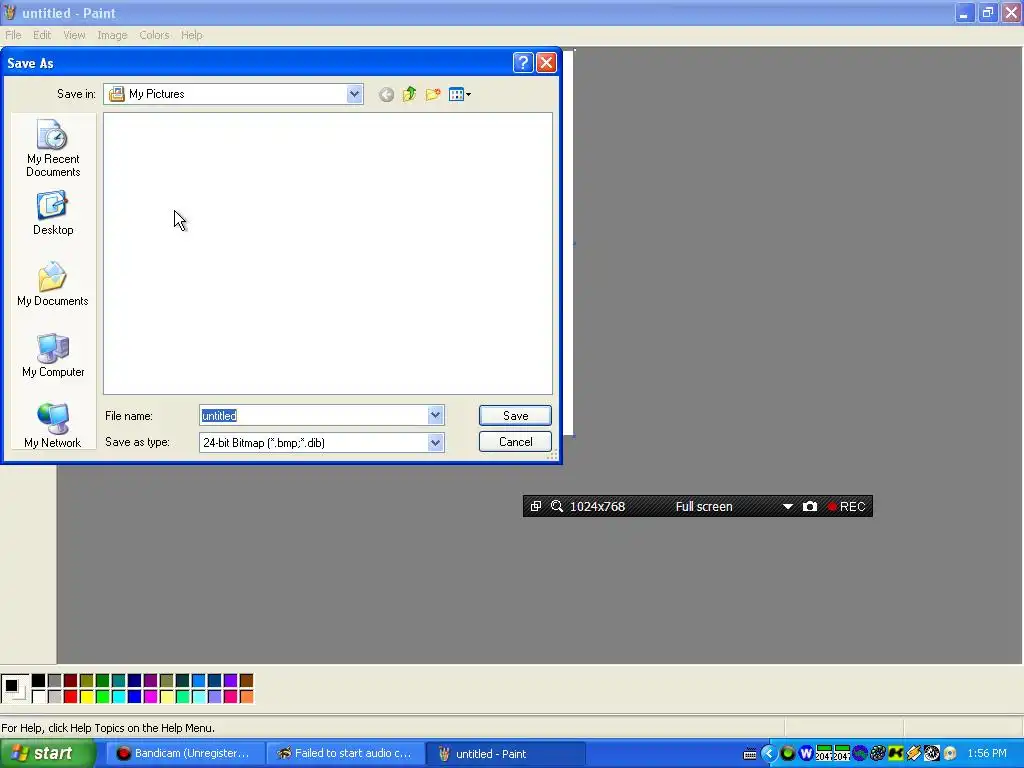Image resolution: width=1024 pixels, height=768 pixels.
Task: Open My Recent Documents in places bar
Action: pyautogui.click(x=53, y=148)
